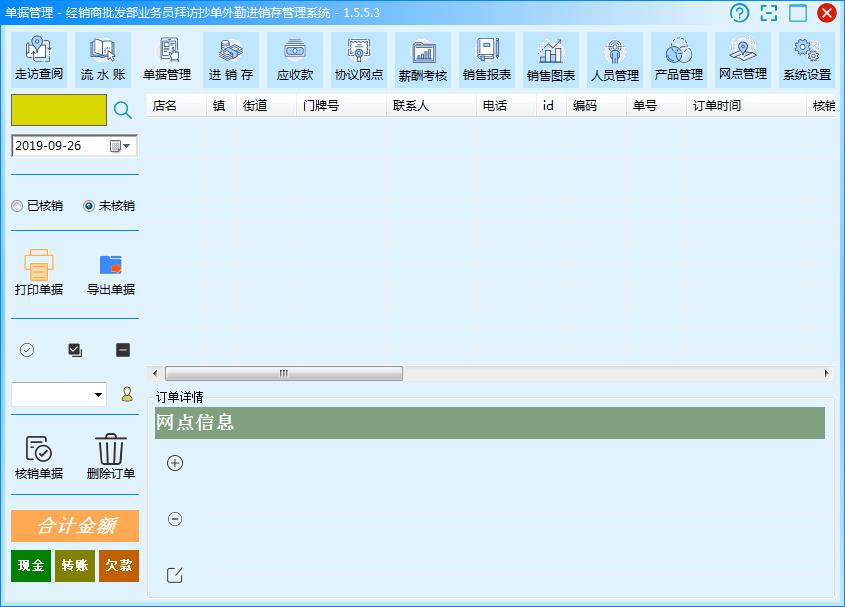The width and height of the screenshot is (845, 607).
Task: Click the magnifier search icon
Action: 123,110
